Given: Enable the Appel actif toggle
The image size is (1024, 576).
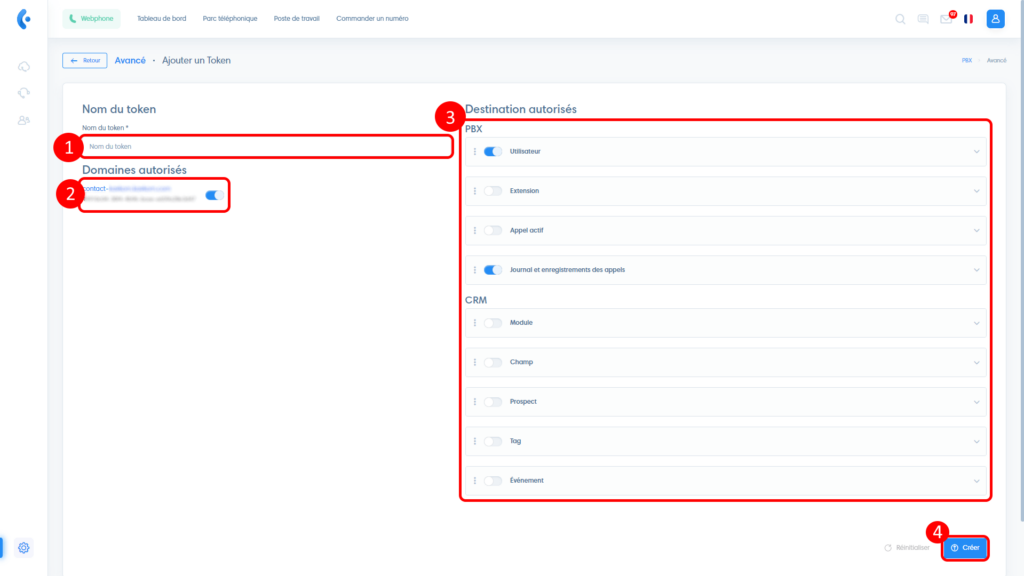Looking at the screenshot, I should click(493, 230).
